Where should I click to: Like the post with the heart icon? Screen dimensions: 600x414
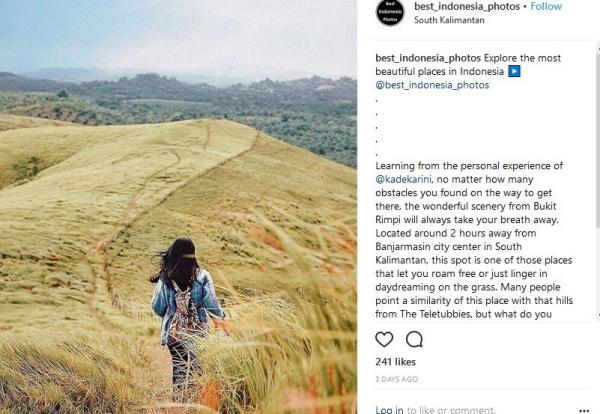(x=384, y=339)
